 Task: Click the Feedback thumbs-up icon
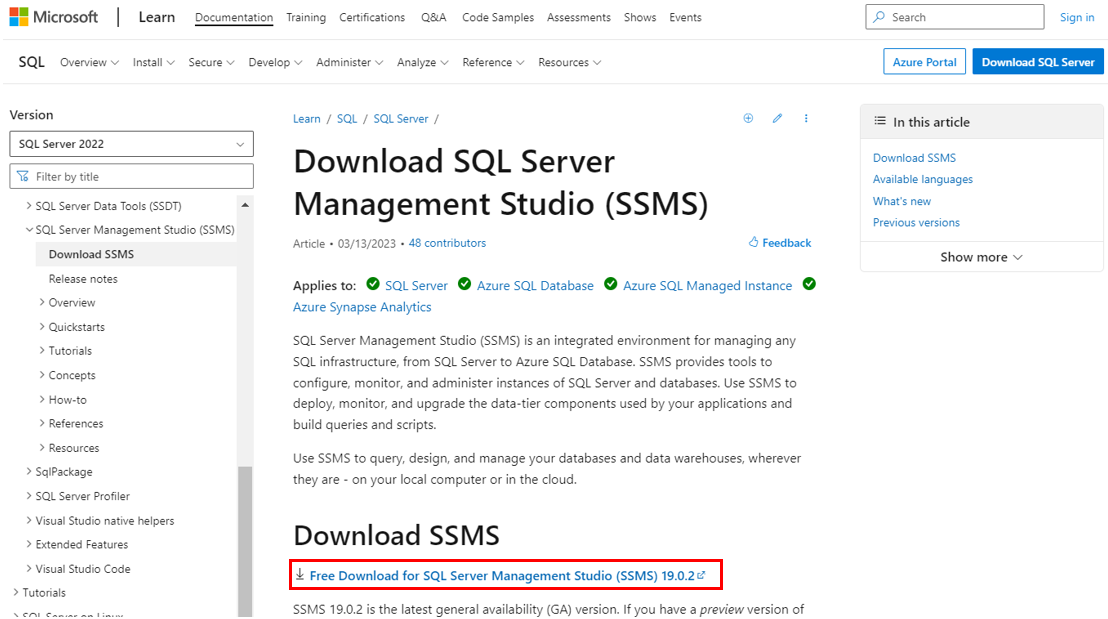click(753, 242)
